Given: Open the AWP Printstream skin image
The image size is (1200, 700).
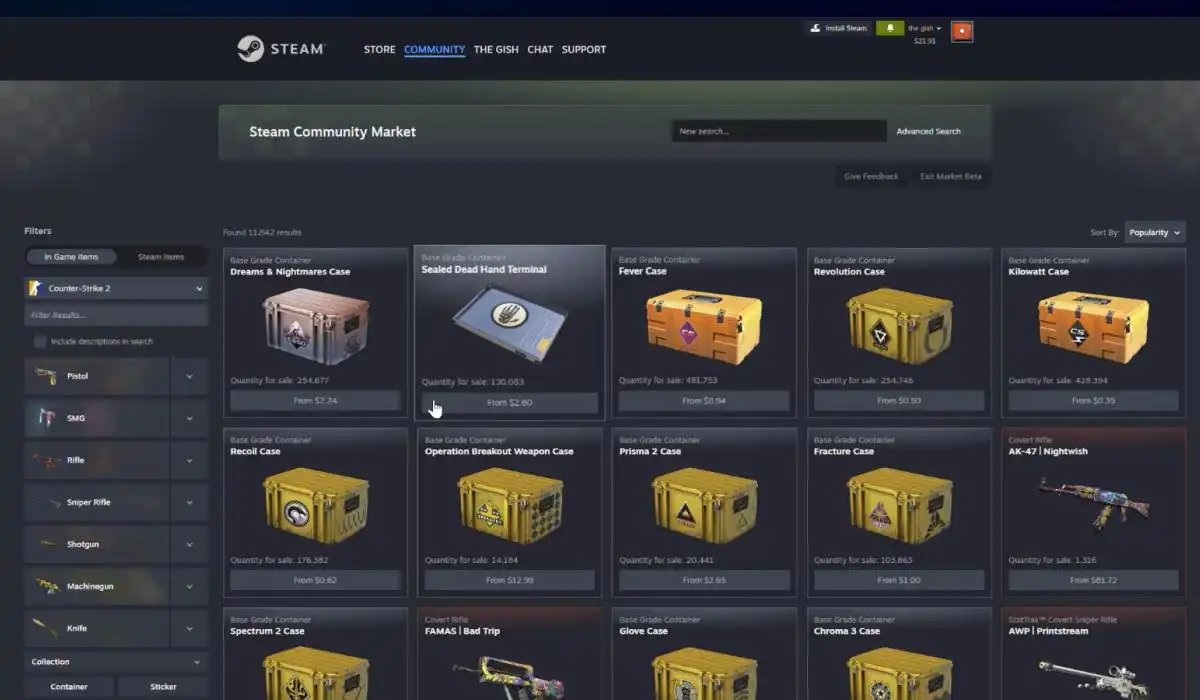Looking at the screenshot, I should 1093,677.
